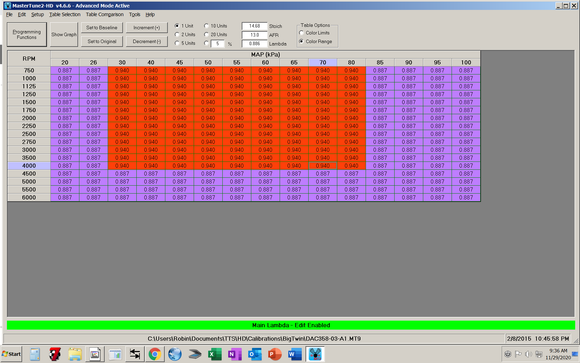580x363 pixels.
Task: Click the Lambda value field
Action: 254,44
